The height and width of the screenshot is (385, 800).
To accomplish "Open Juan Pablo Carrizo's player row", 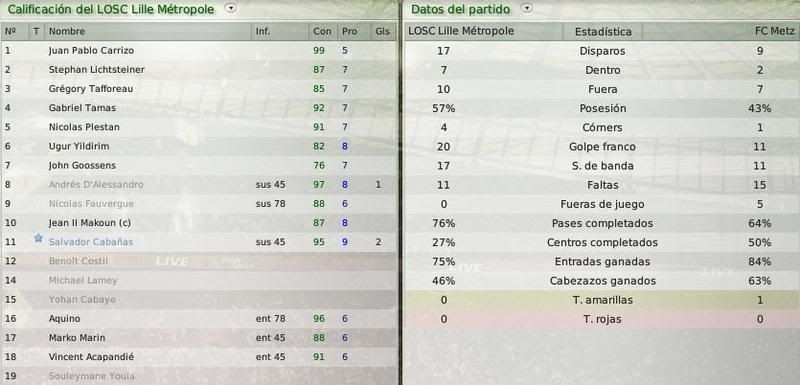I will 198,50.
